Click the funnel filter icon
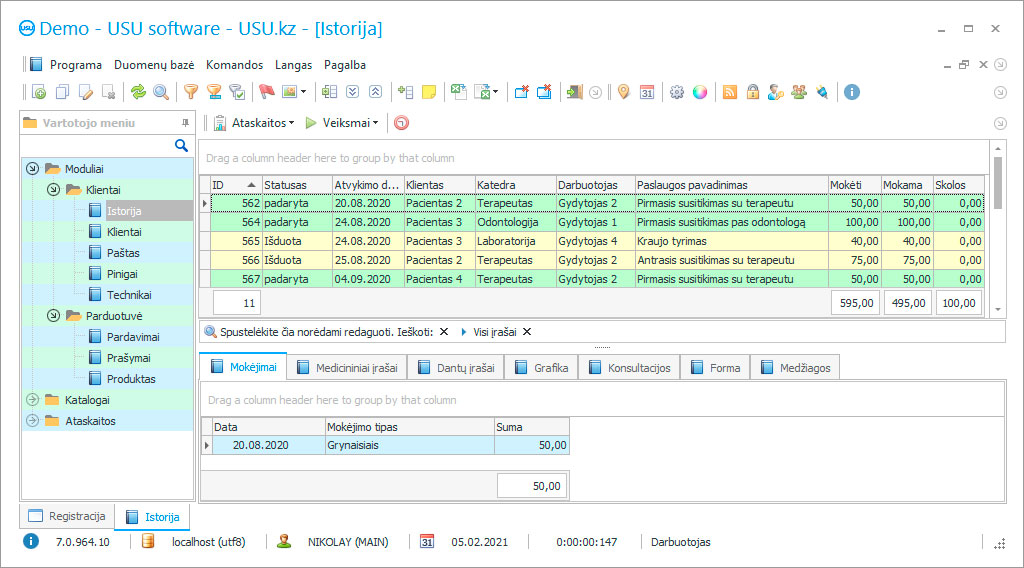The image size is (1024, 568). point(191,92)
